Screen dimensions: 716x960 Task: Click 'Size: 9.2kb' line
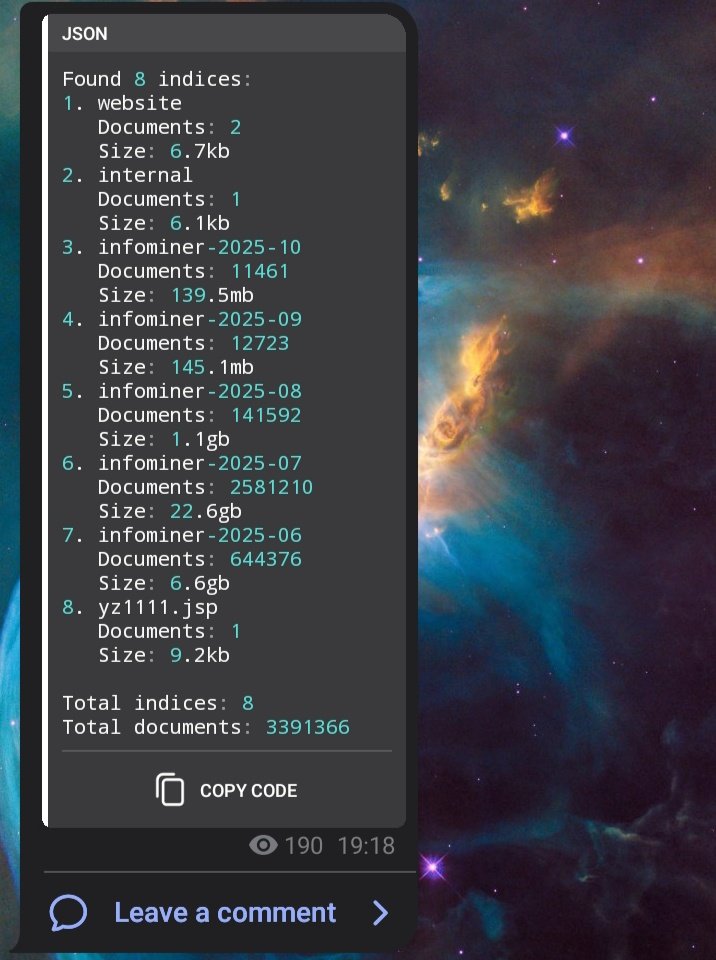[164, 655]
